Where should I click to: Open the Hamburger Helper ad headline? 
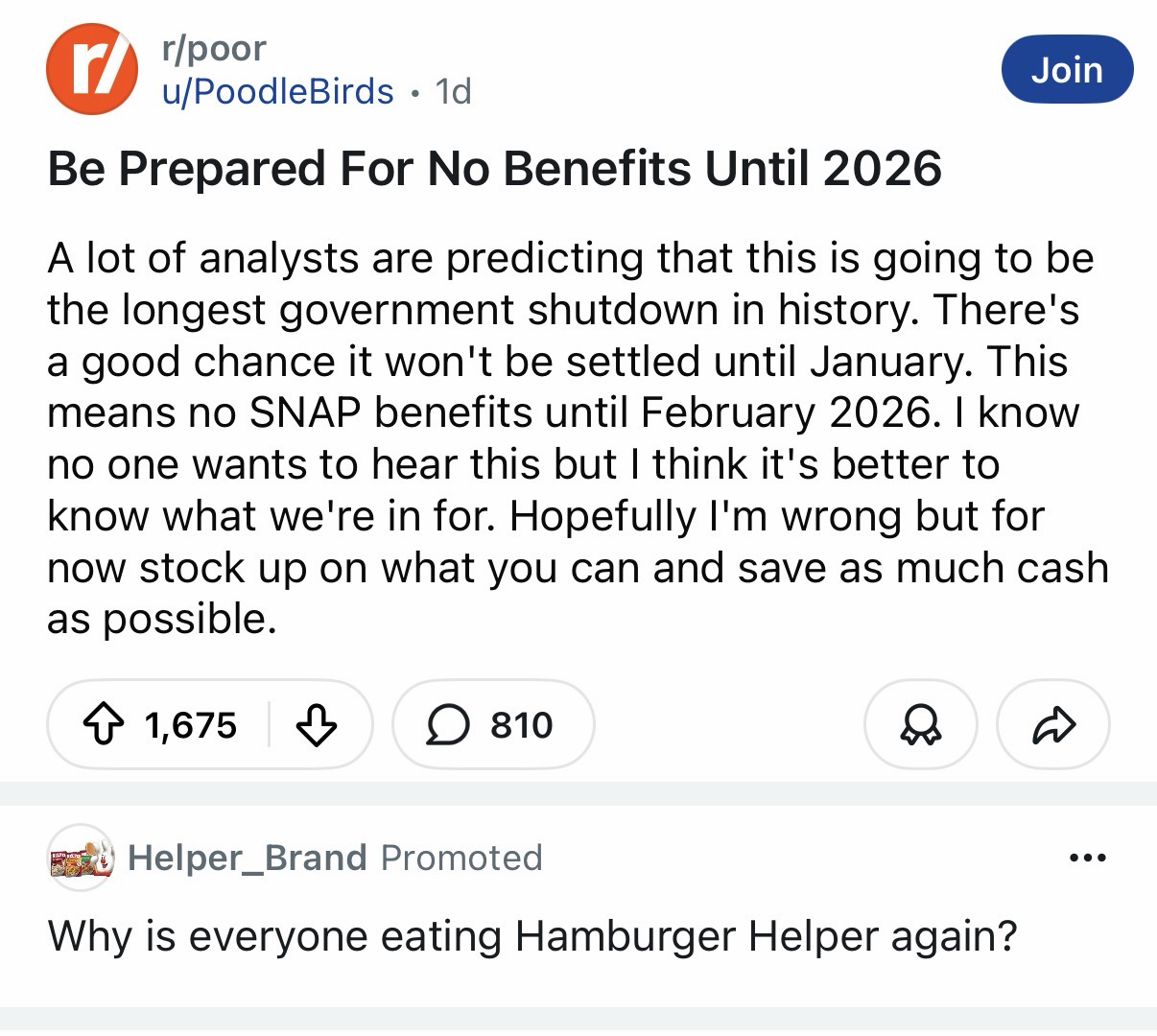(532, 935)
